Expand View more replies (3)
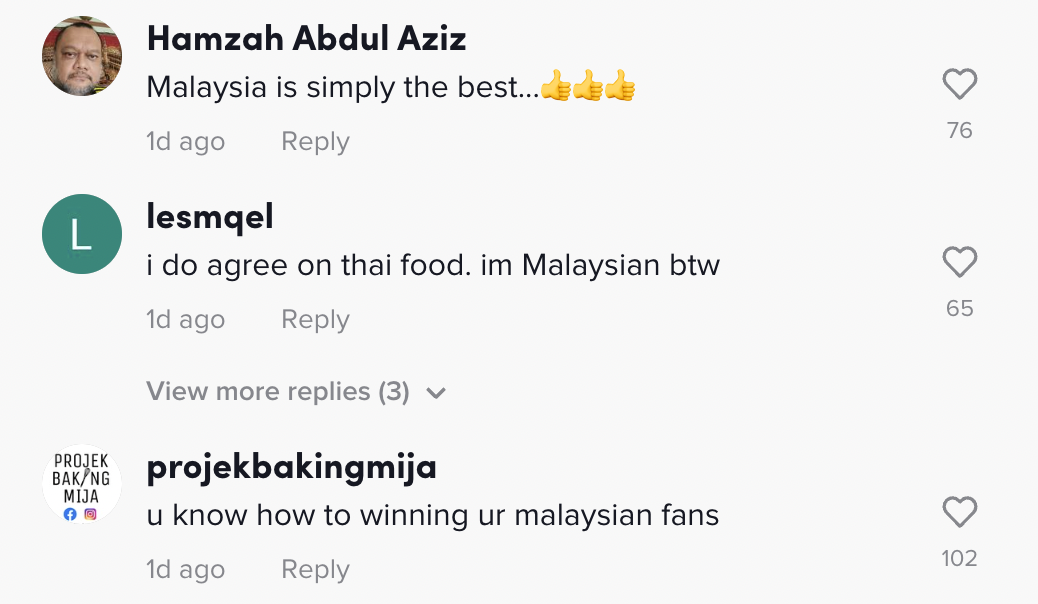The image size is (1038, 604). (x=278, y=391)
